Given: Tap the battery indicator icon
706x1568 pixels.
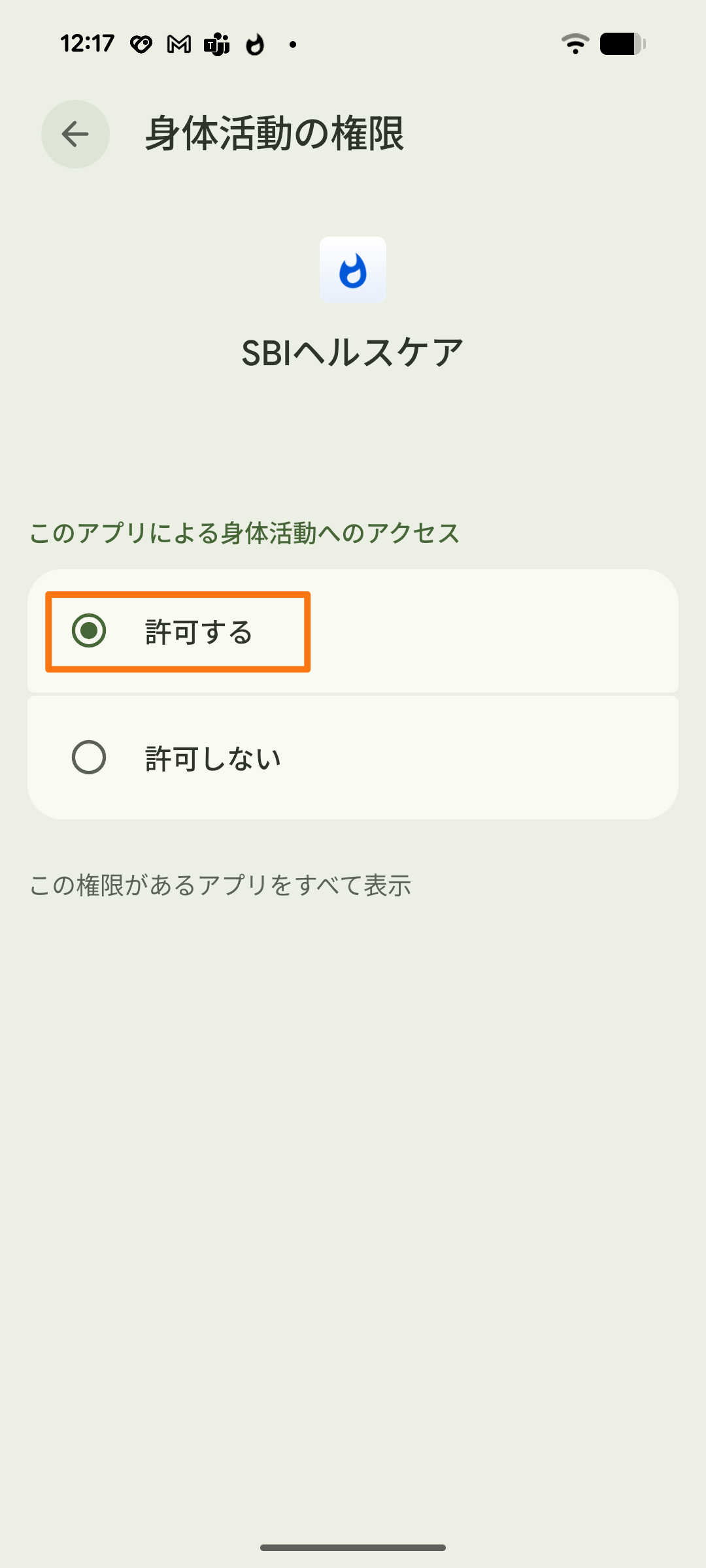Looking at the screenshot, I should pos(620,43).
